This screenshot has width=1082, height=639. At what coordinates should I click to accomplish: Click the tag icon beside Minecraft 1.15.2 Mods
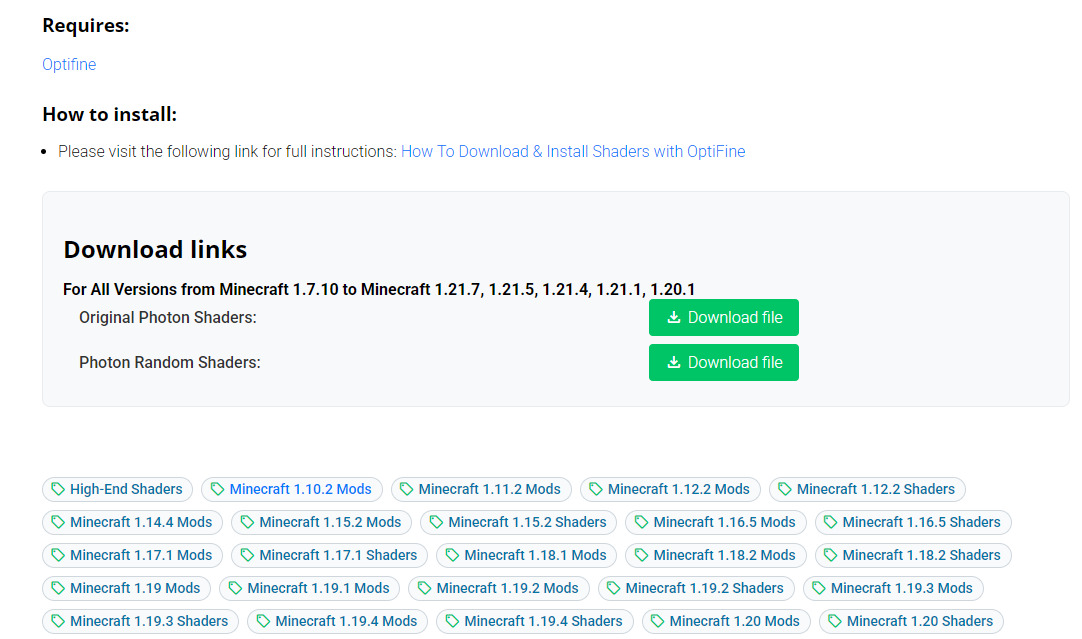247,522
